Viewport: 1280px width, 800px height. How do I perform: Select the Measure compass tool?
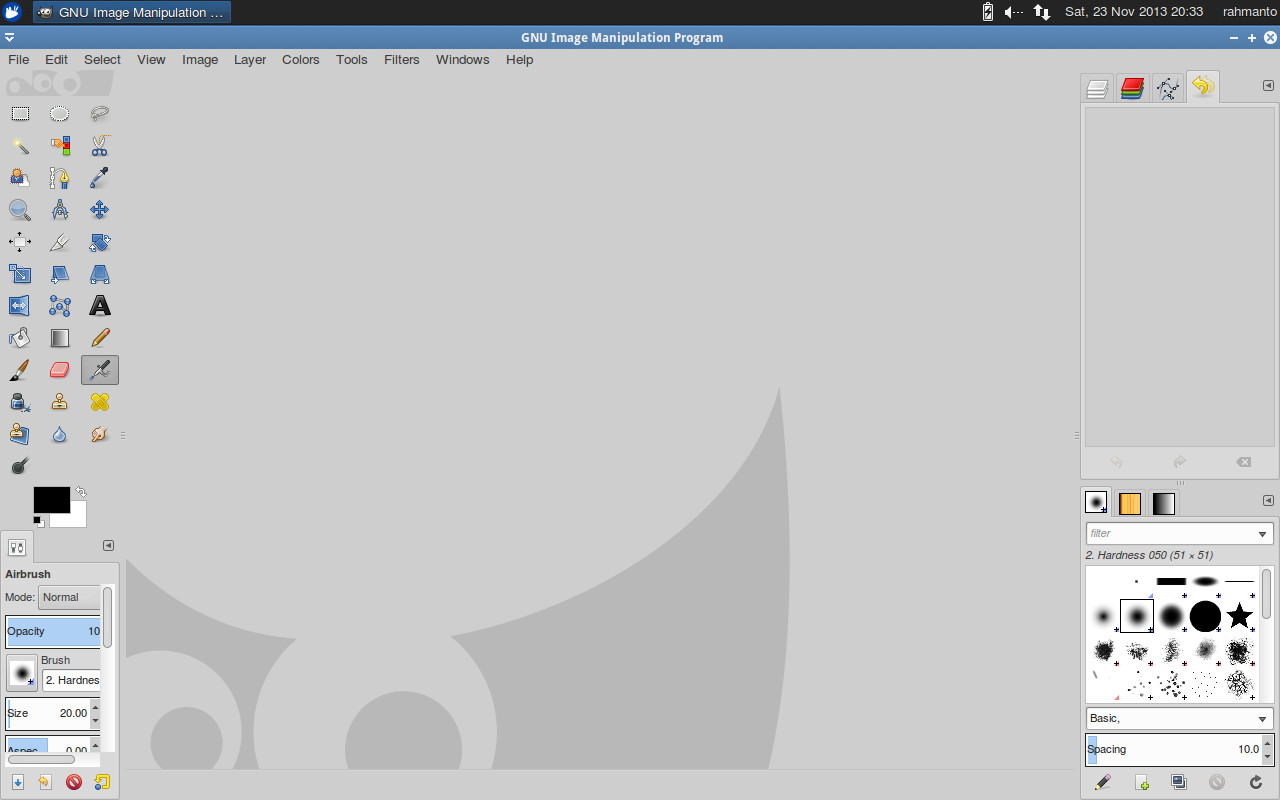click(x=60, y=210)
